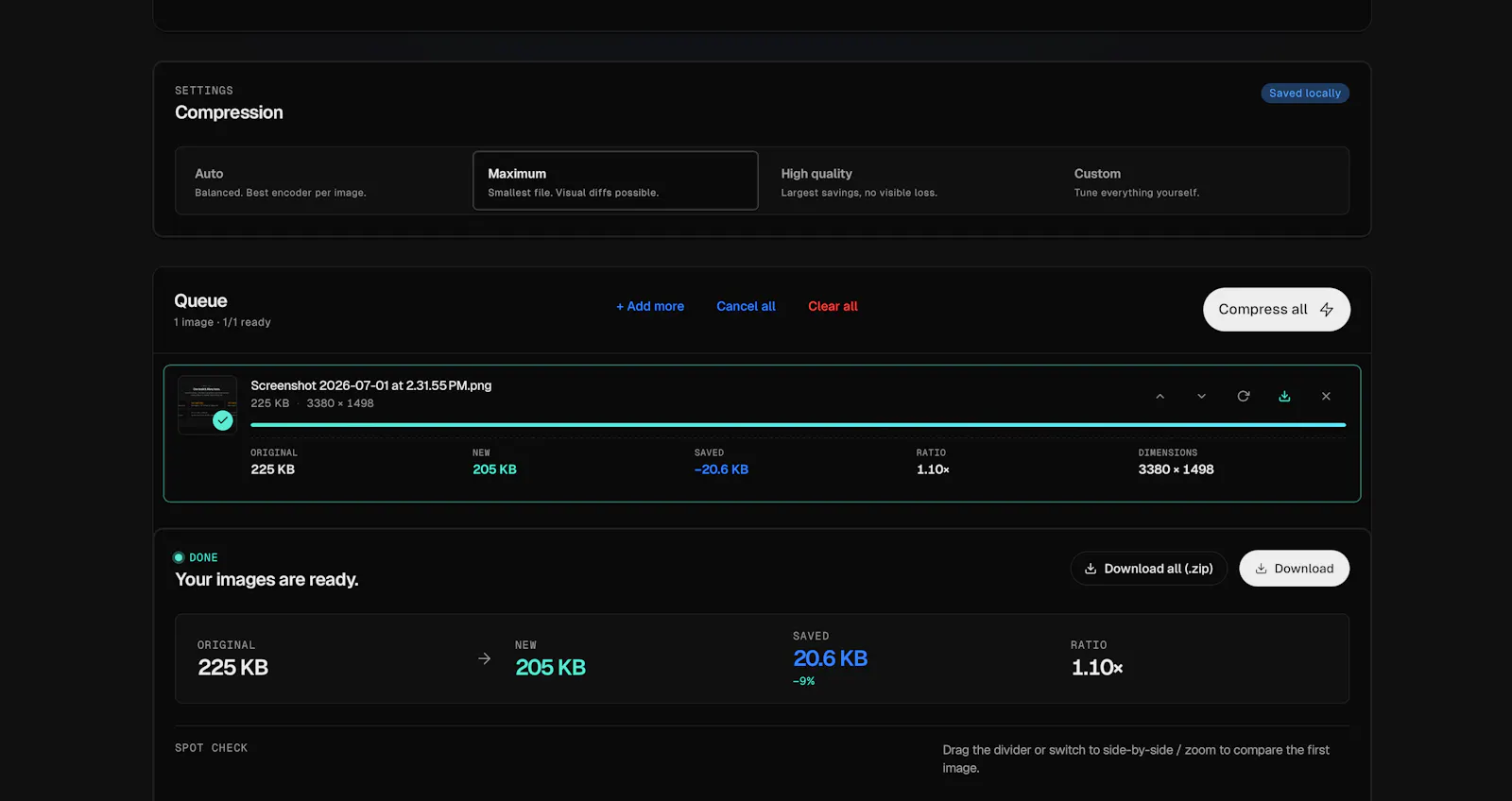The height and width of the screenshot is (801, 1512).
Task: Recompress the queued image with refresh icon
Action: pyautogui.click(x=1243, y=396)
